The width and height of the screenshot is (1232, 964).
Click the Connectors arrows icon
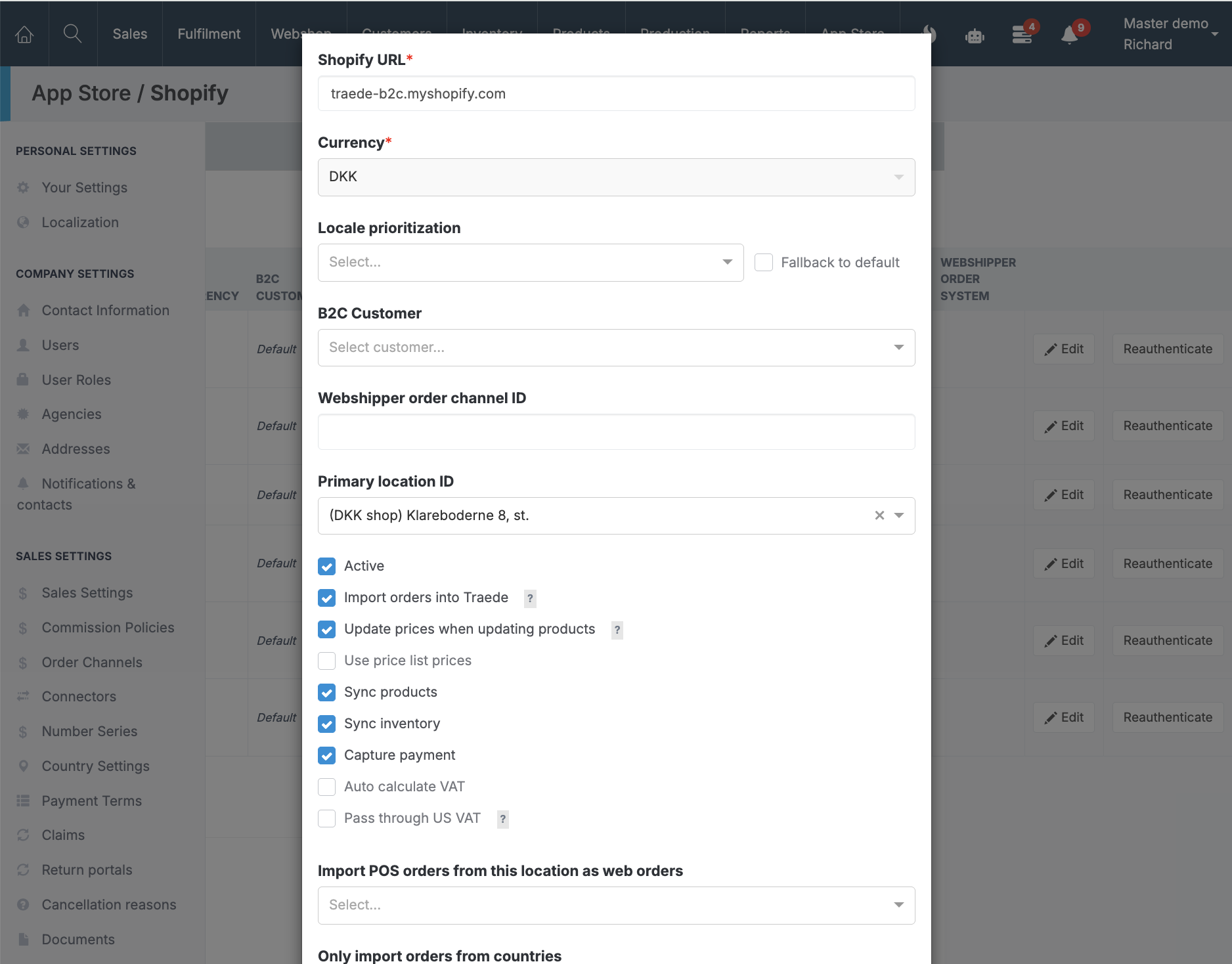pos(23,697)
